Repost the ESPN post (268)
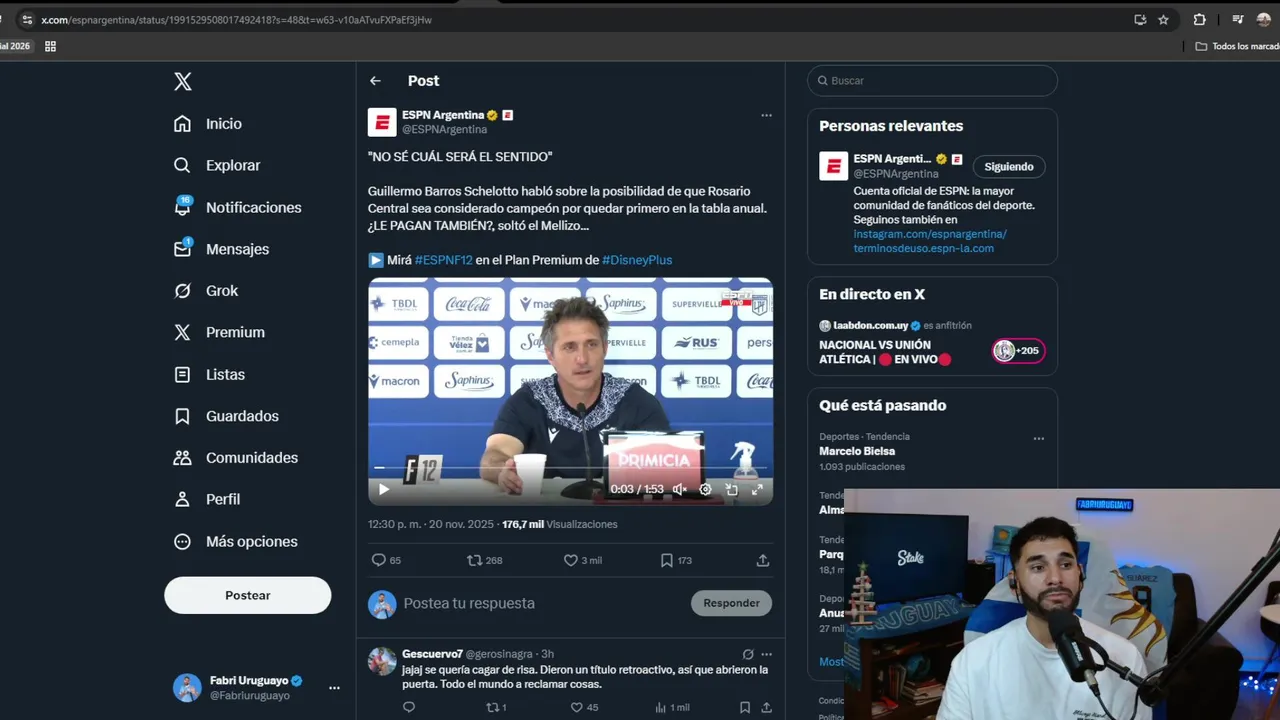 pos(485,560)
